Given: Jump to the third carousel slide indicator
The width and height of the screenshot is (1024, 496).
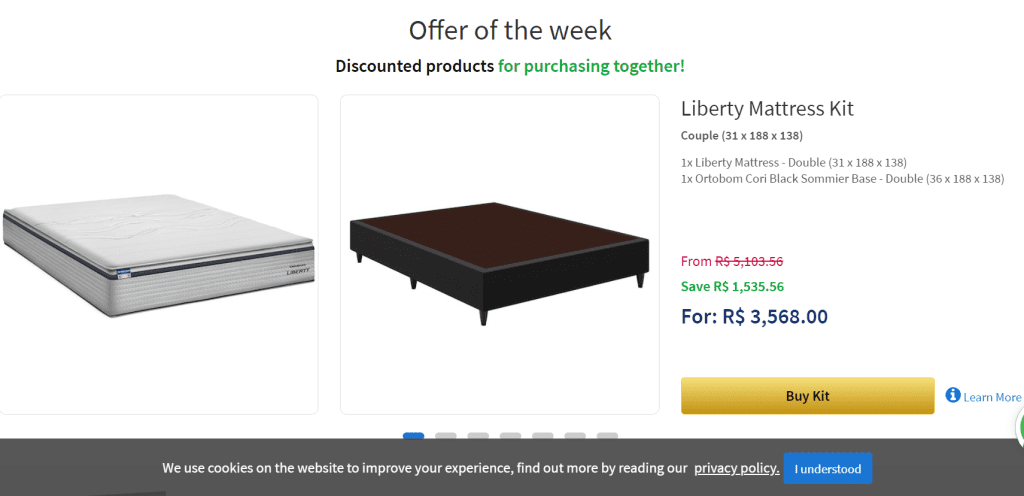Looking at the screenshot, I should [x=478, y=436].
